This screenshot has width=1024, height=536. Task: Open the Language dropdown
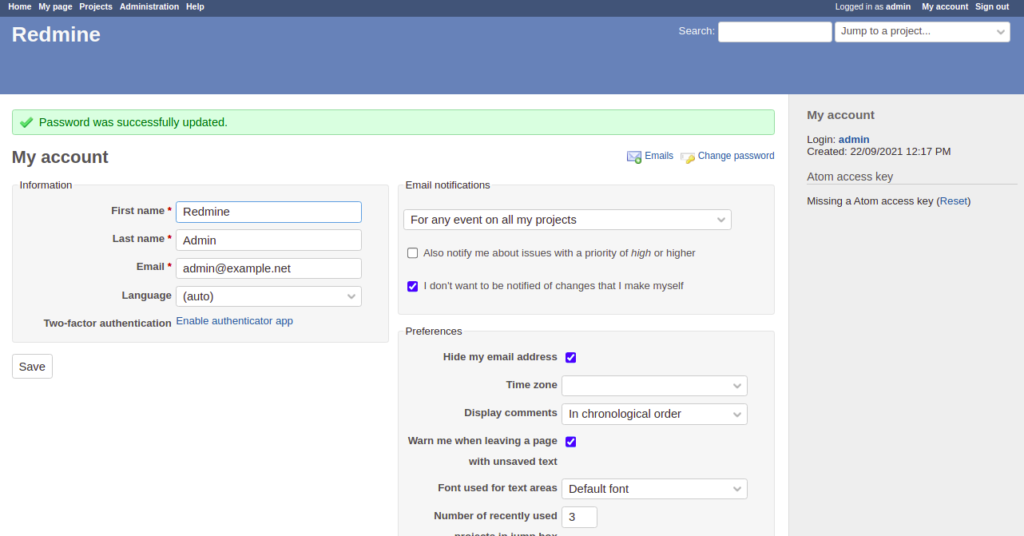[x=268, y=296]
